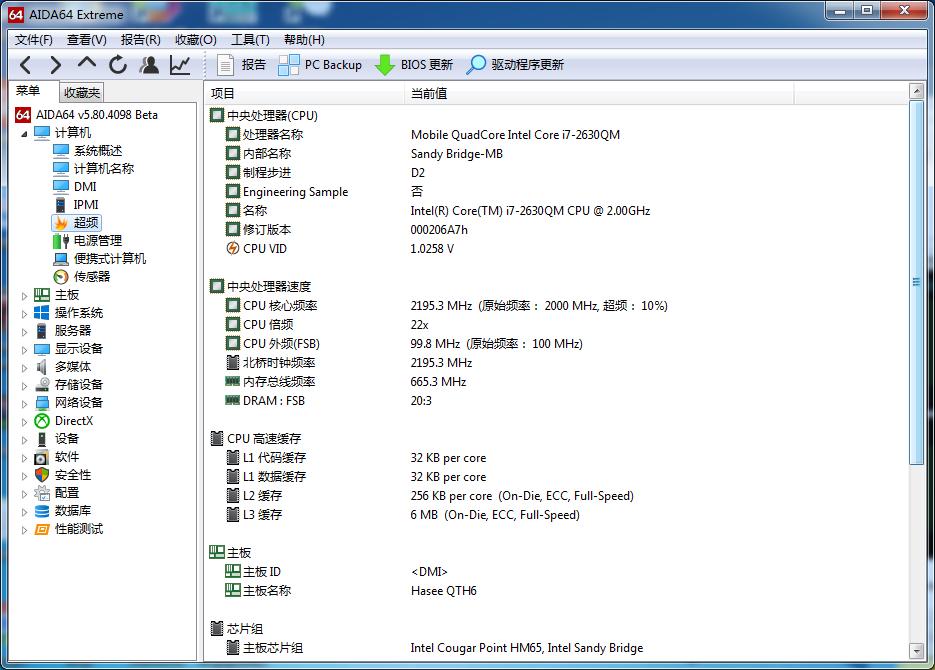The height and width of the screenshot is (670, 935).
Task: Expand the 主板 tree node
Action: (25, 295)
